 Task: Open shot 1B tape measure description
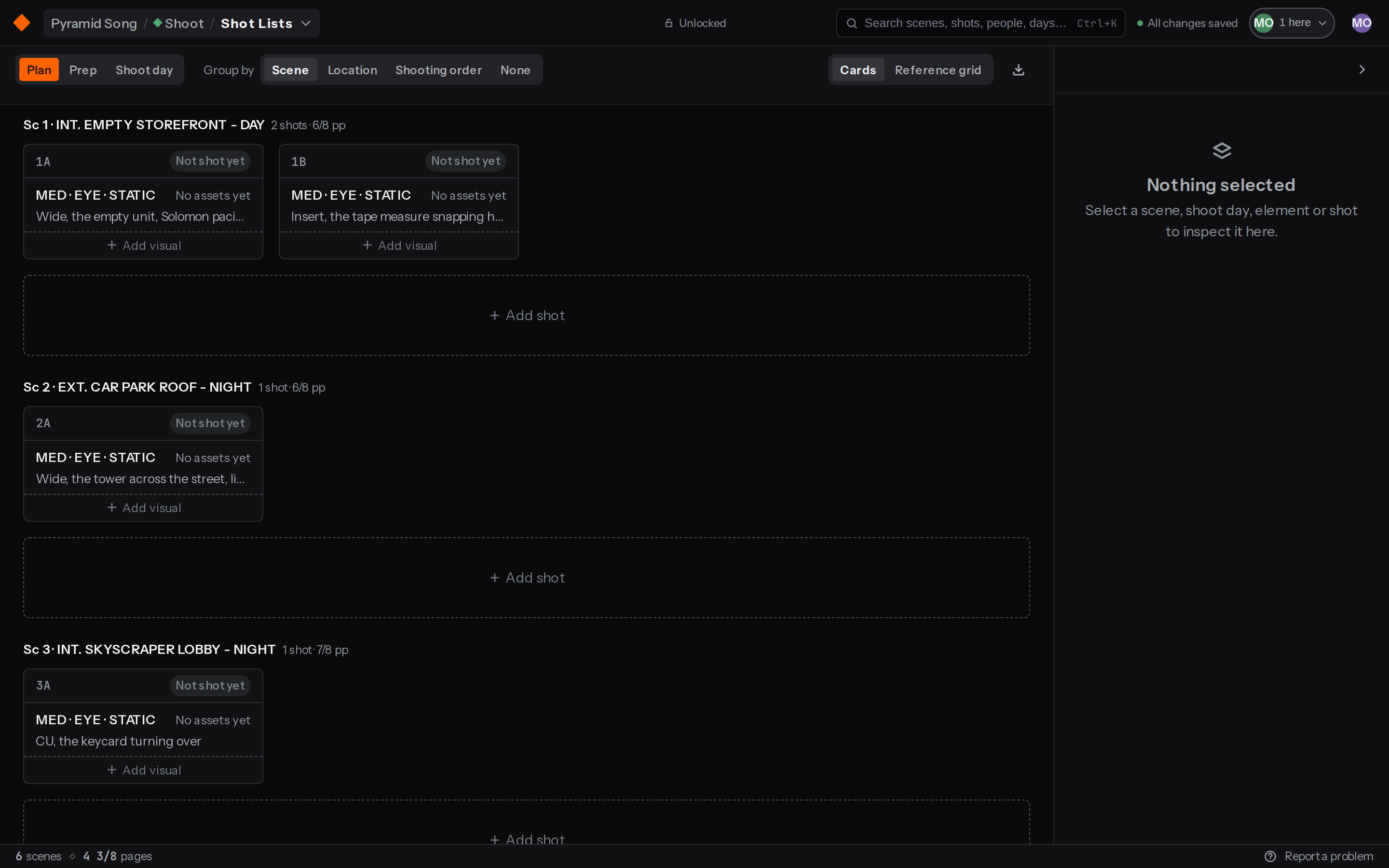(x=397, y=217)
